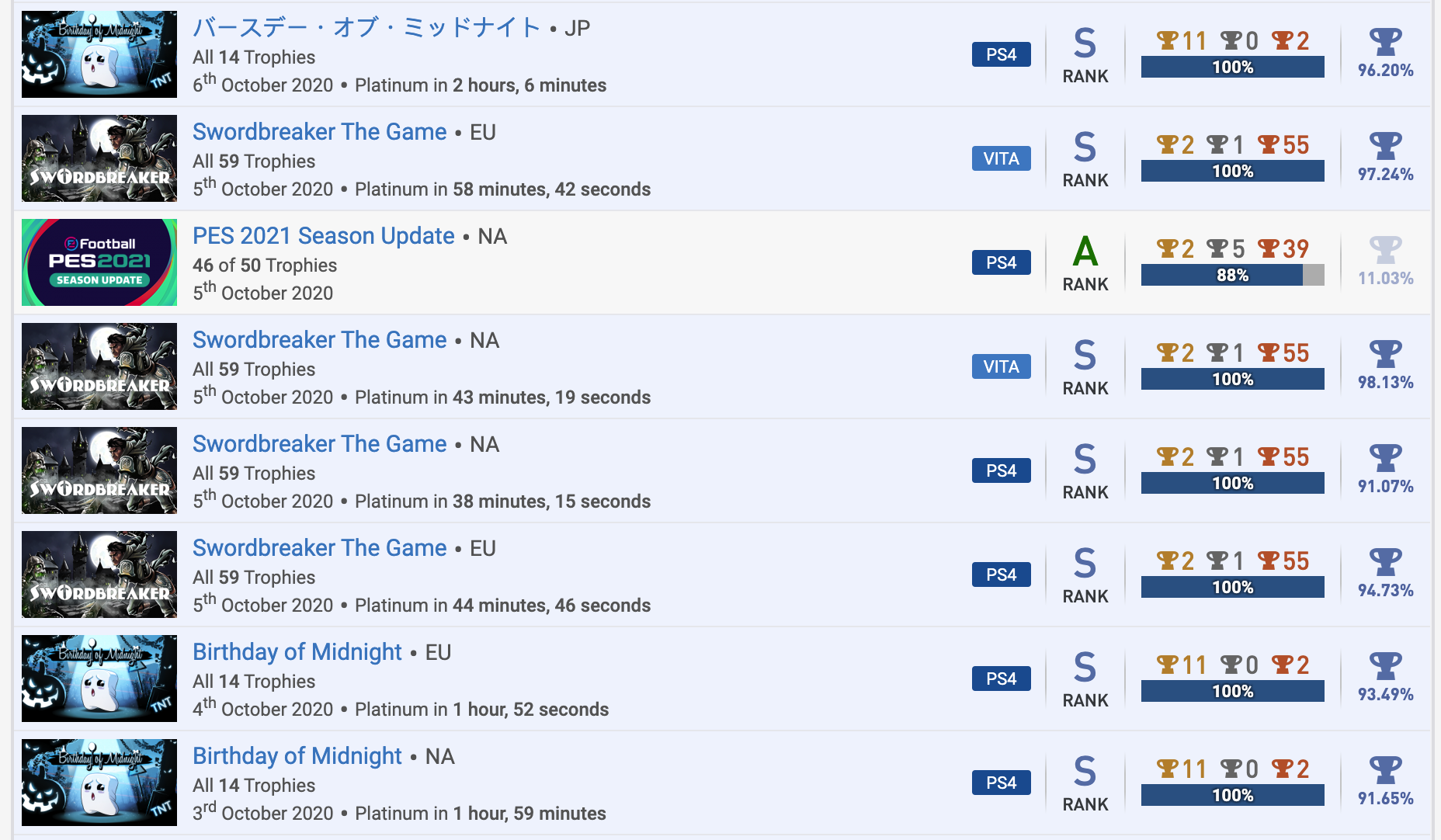Open Birthday of Midnight NA title link
Image resolution: width=1441 pixels, height=840 pixels.
(297, 756)
